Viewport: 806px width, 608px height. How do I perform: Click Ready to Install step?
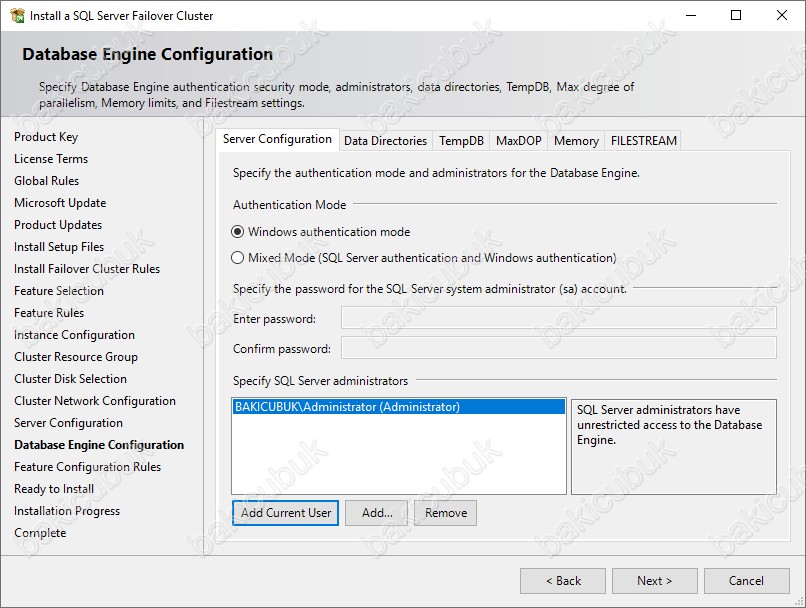point(54,489)
